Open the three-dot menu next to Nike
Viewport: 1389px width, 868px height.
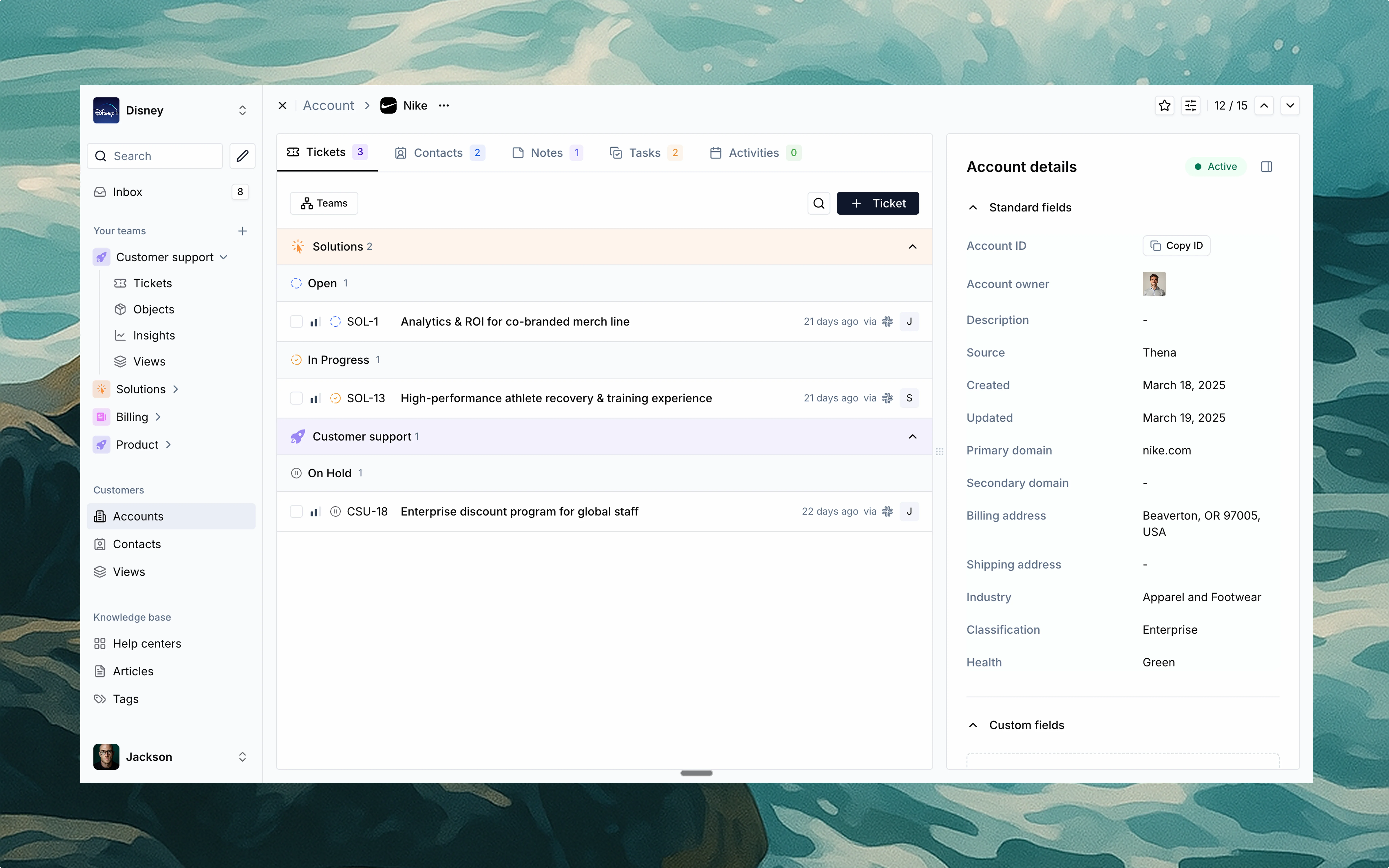pyautogui.click(x=444, y=106)
